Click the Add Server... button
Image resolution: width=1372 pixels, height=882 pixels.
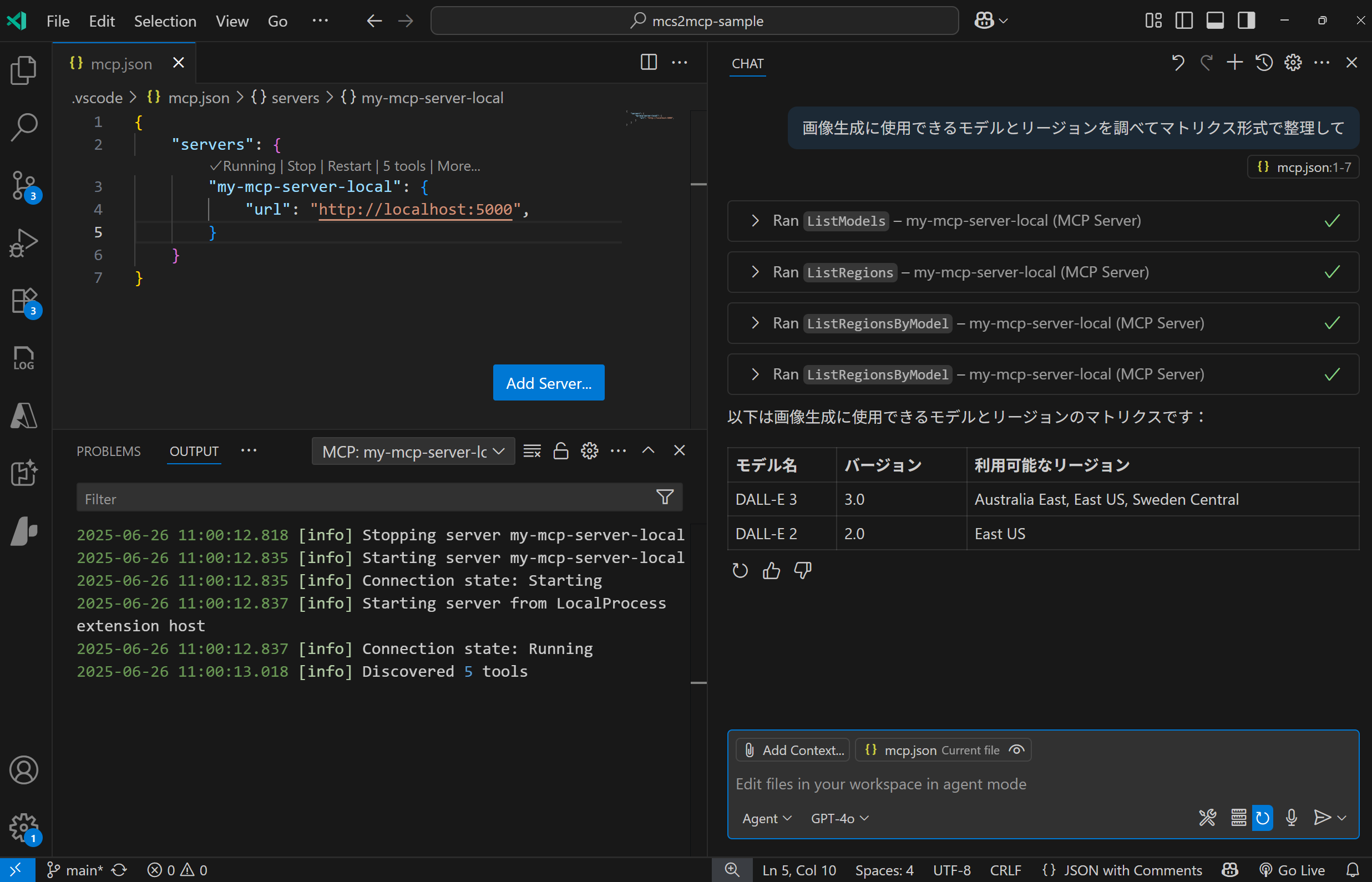pyautogui.click(x=549, y=383)
